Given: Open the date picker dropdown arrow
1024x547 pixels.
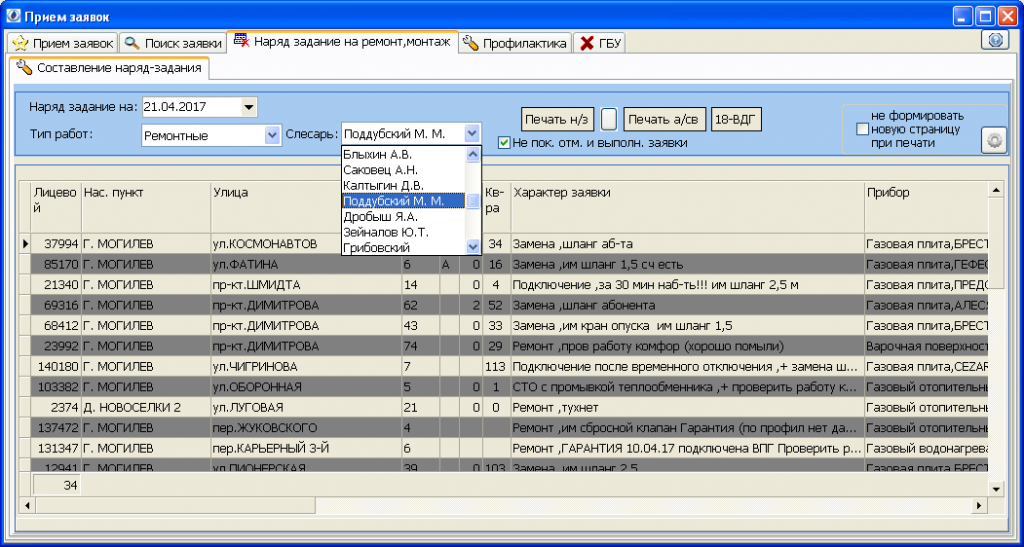Looking at the screenshot, I should pos(249,107).
